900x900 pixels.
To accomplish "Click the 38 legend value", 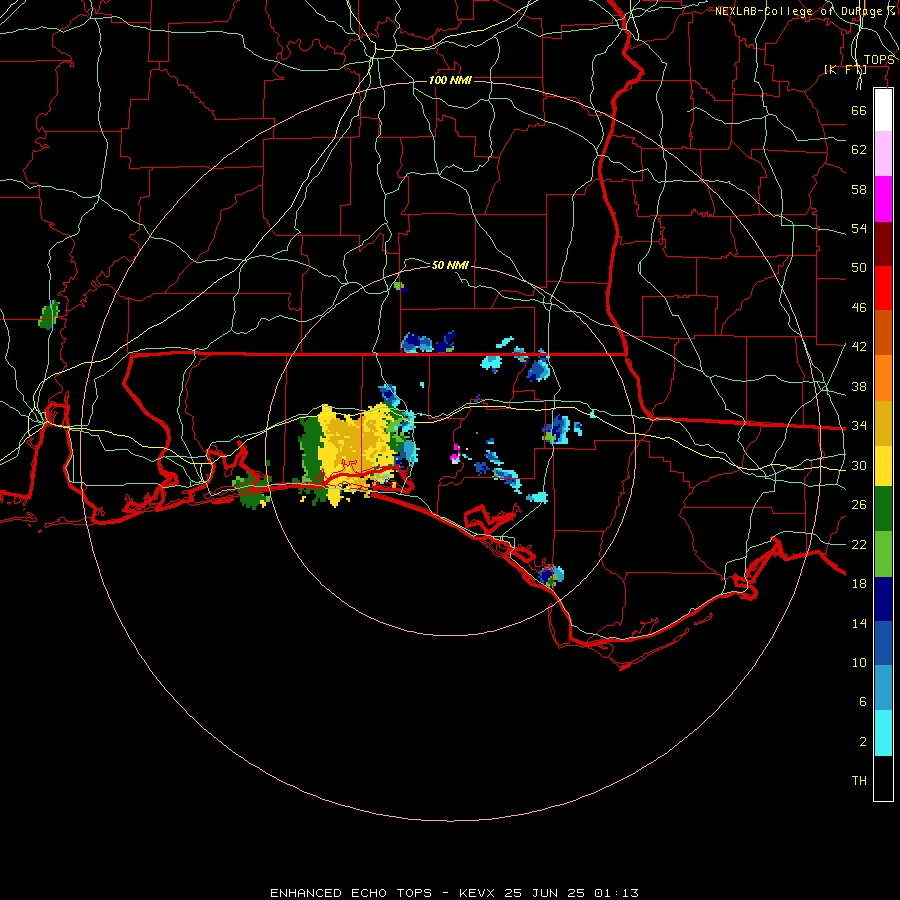I will point(859,386).
